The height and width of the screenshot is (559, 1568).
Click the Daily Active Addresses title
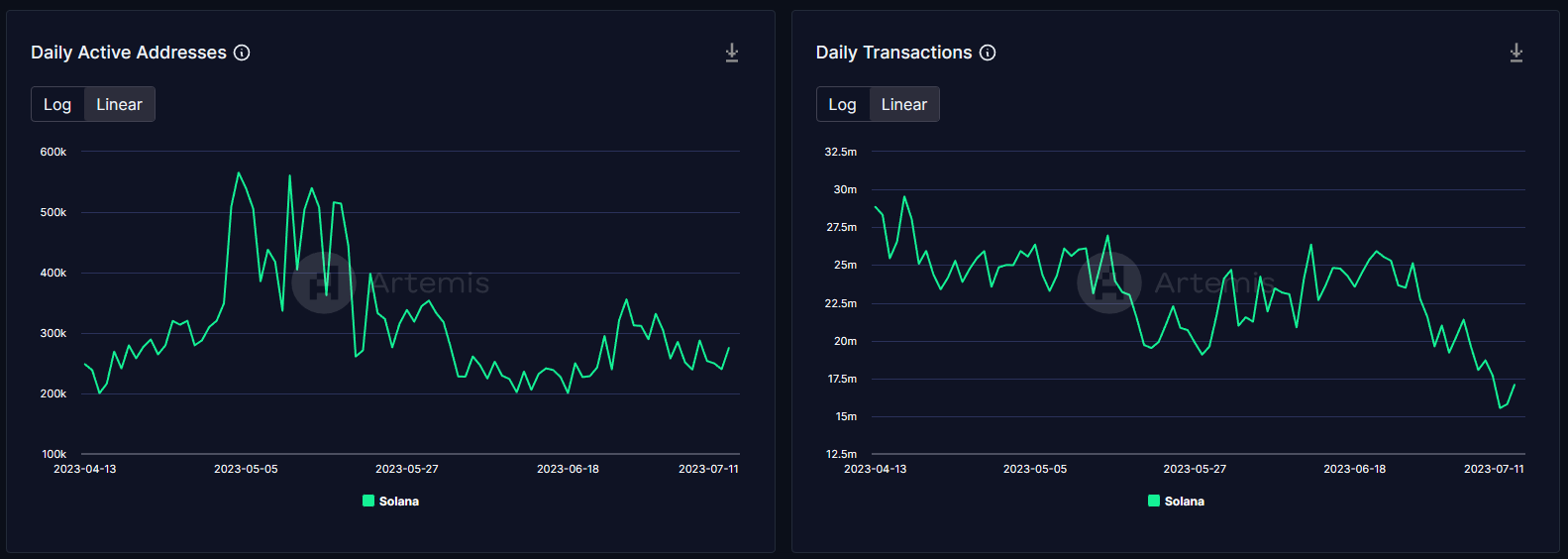(x=129, y=53)
